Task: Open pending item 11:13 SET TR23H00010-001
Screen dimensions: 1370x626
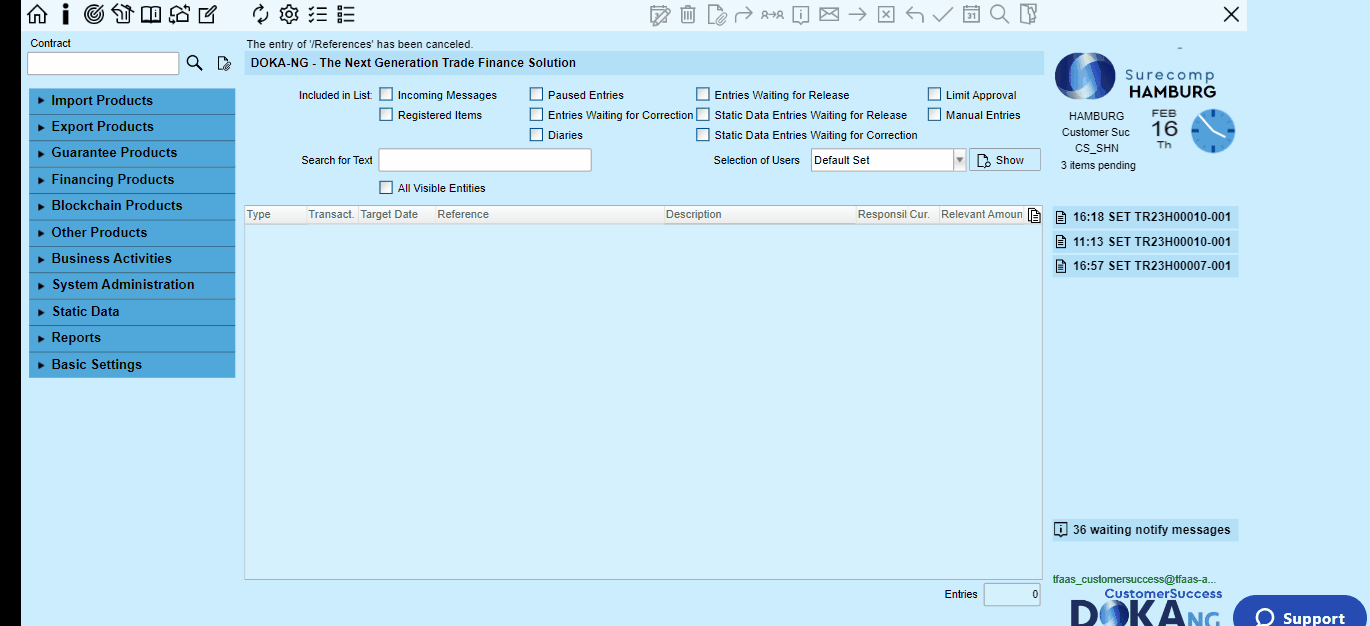Action: tap(1145, 242)
